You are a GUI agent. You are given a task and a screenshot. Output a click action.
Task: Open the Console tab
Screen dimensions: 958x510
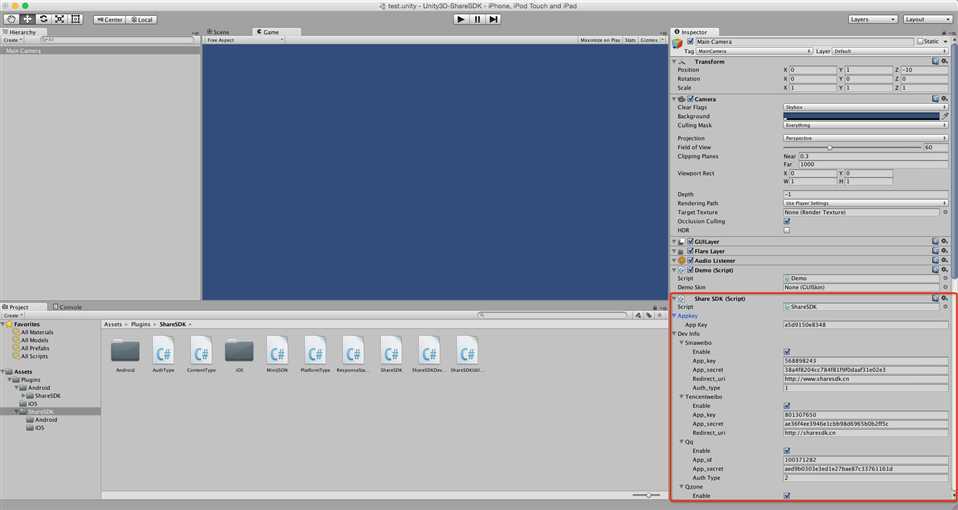click(x=68, y=307)
